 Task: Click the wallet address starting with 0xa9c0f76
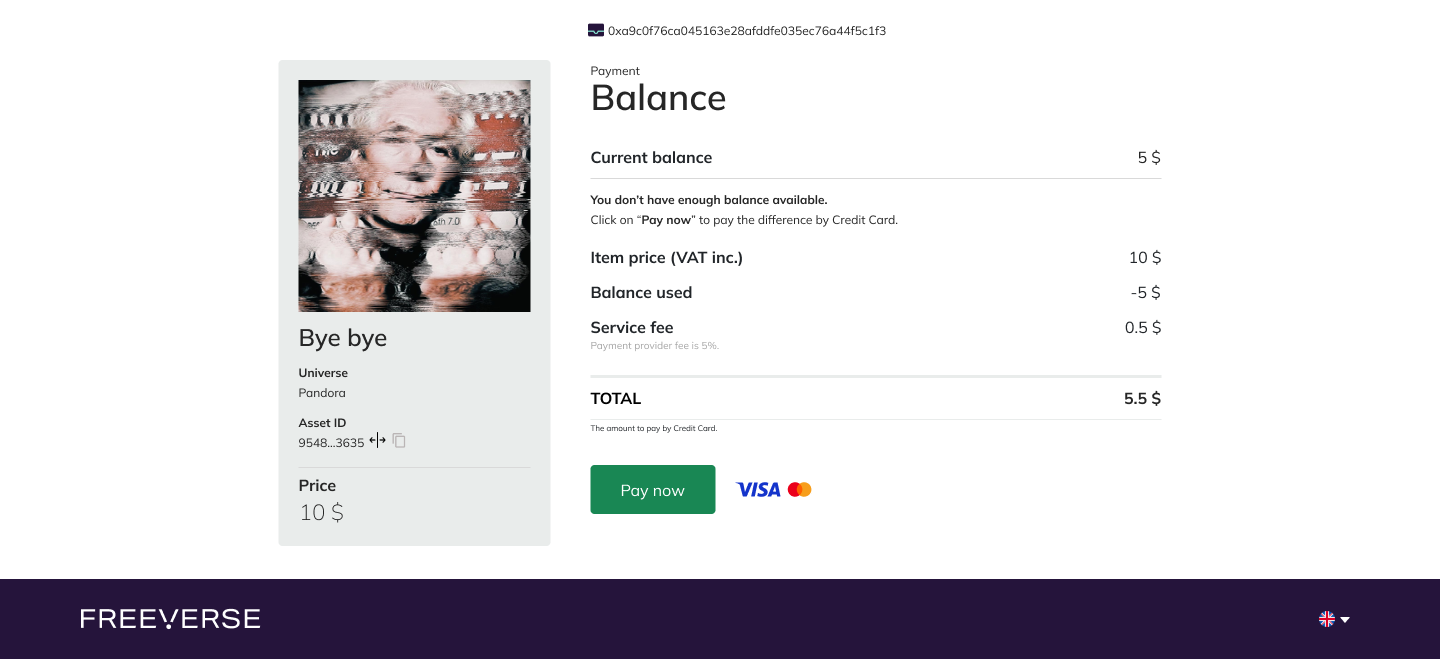(747, 31)
